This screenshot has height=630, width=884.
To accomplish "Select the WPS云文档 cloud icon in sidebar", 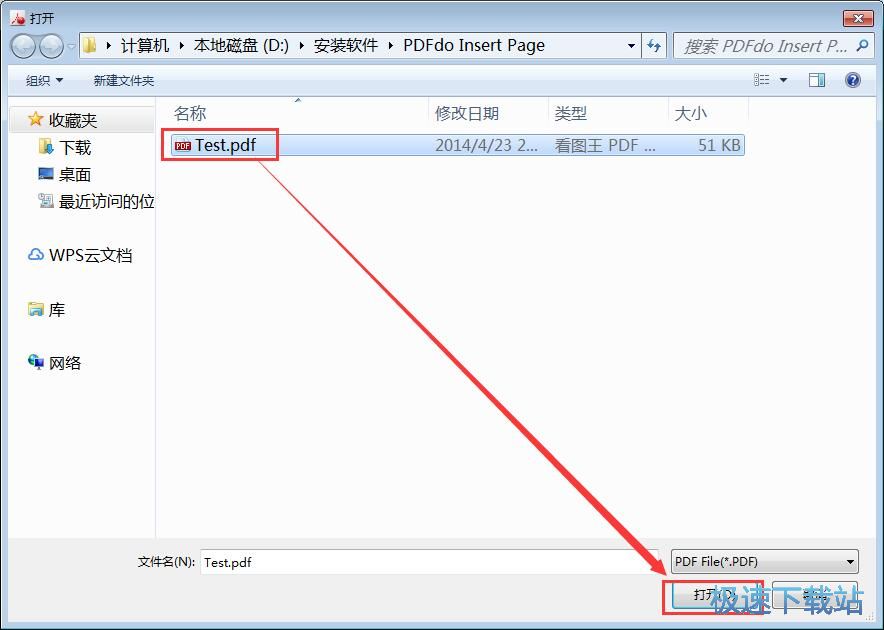I will coord(36,255).
